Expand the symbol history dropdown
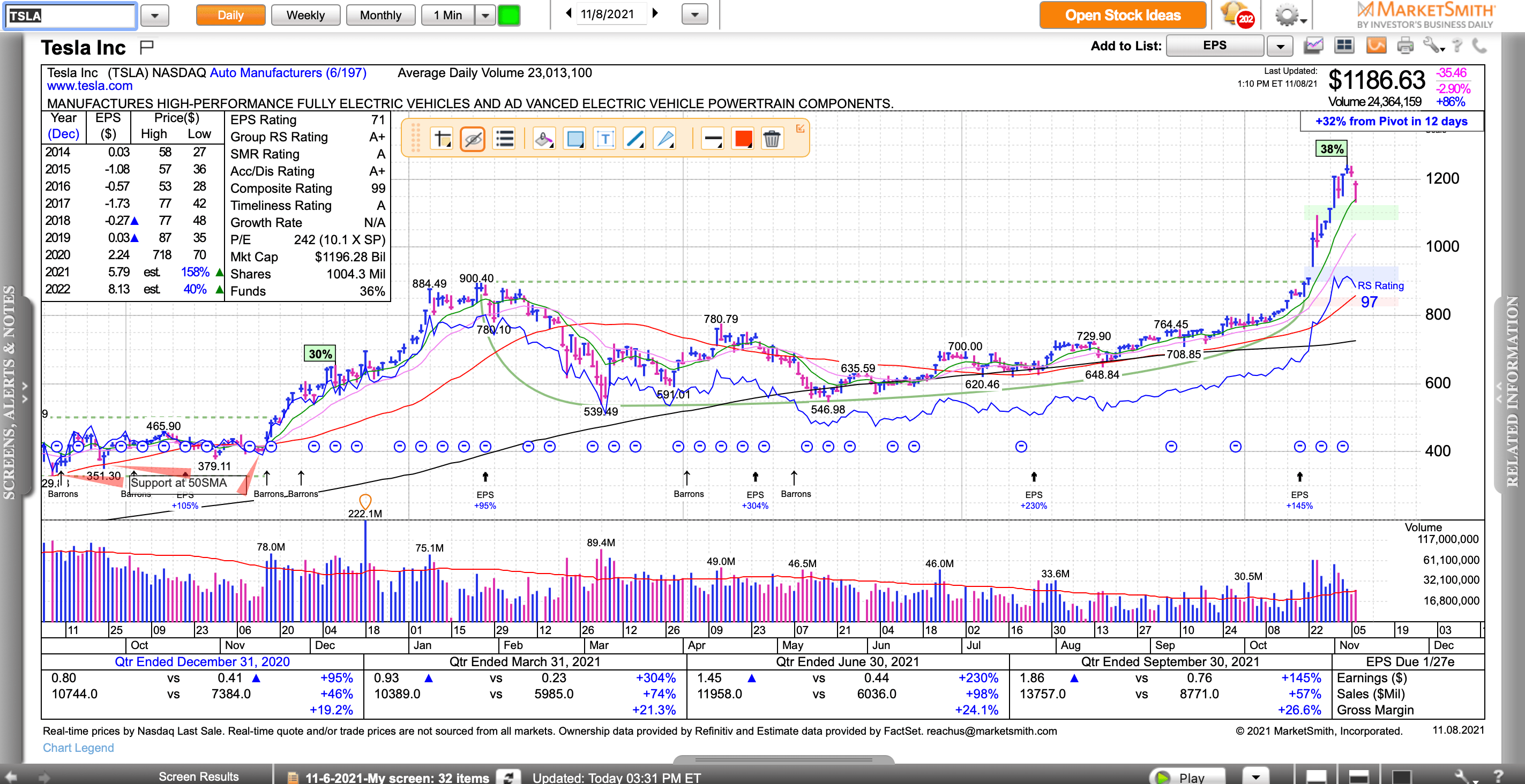This screenshot has height=784, width=1525. coord(155,16)
